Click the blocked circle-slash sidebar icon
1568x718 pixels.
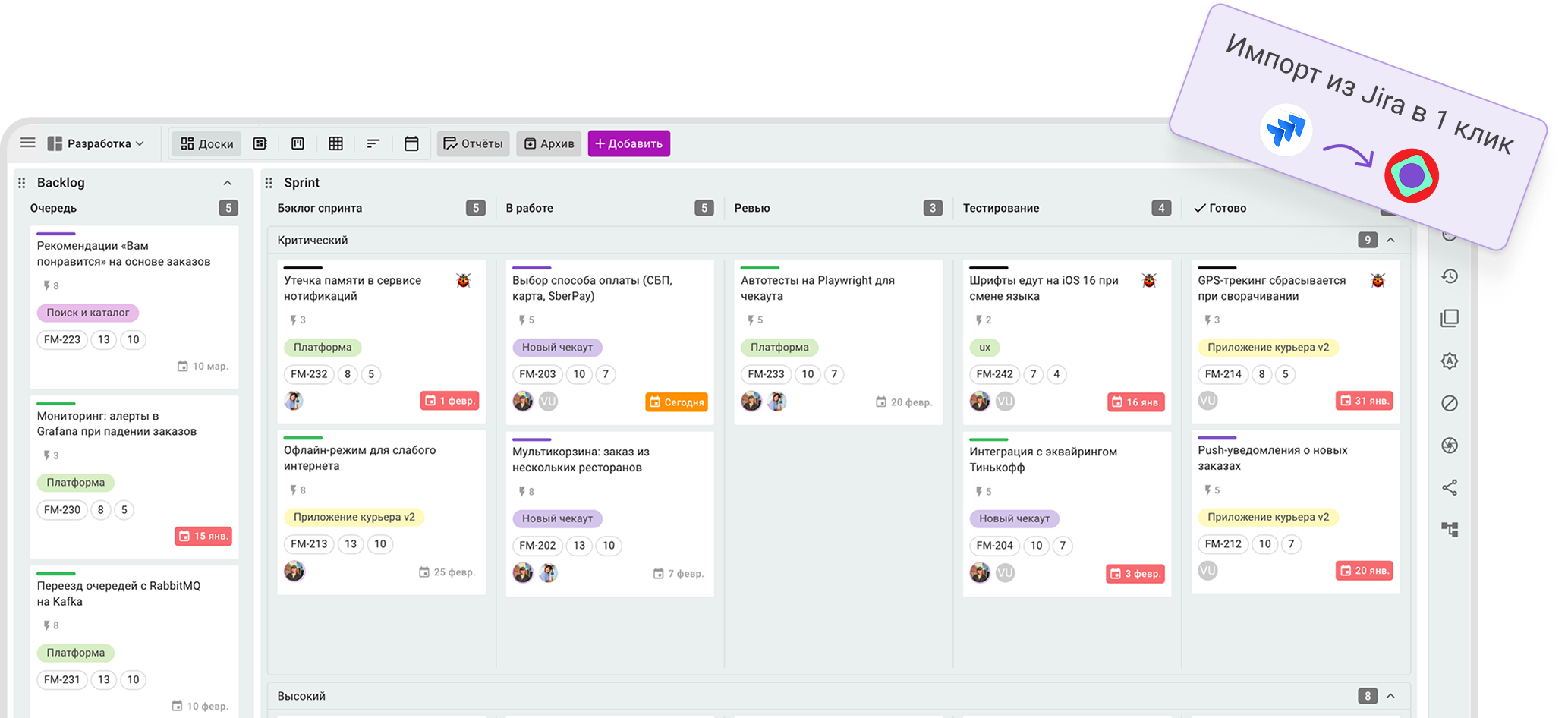pos(1450,403)
